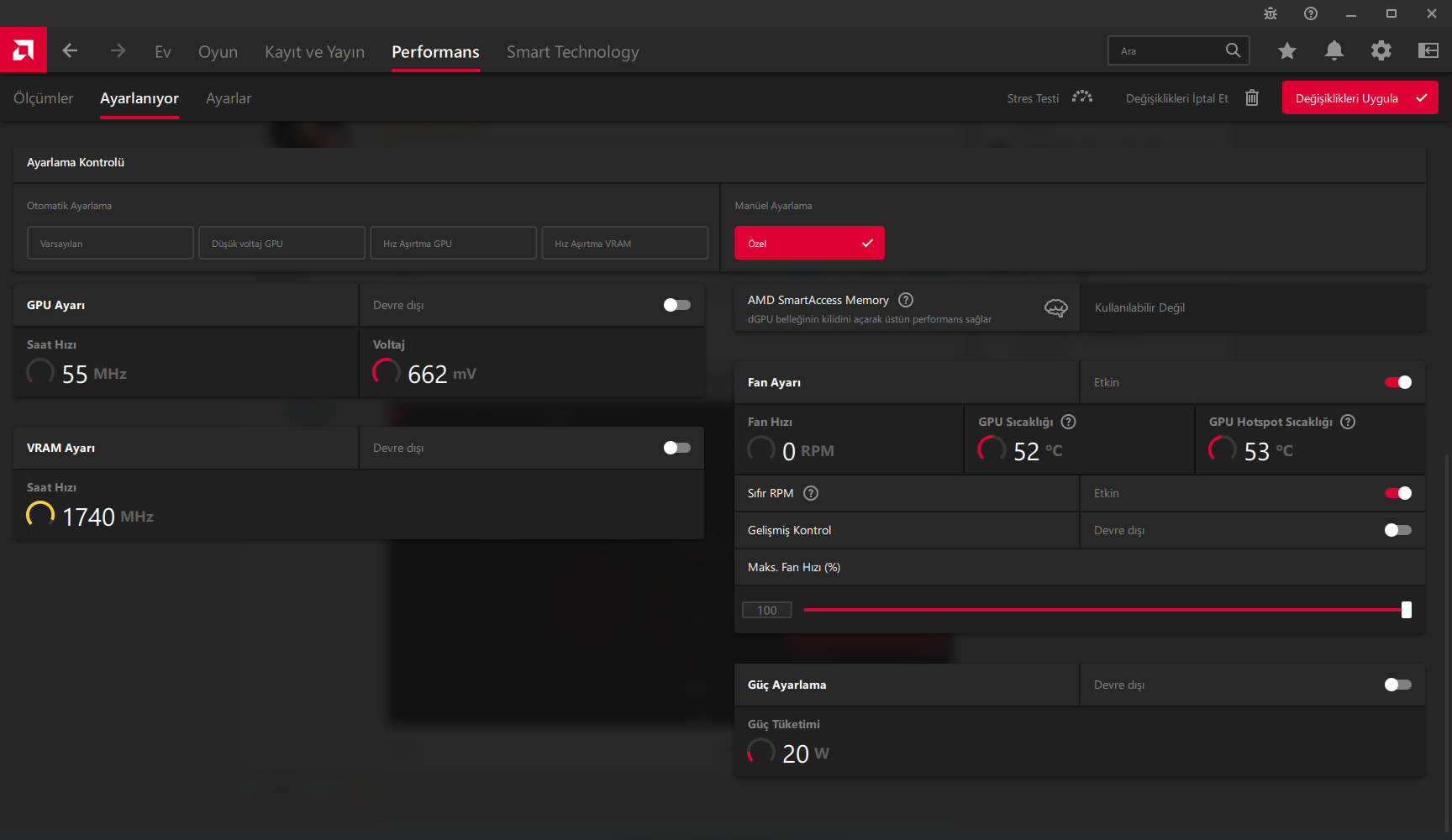Viewport: 1452px width, 840px height.
Task: Maximize the AMD Software window
Action: tap(1391, 13)
